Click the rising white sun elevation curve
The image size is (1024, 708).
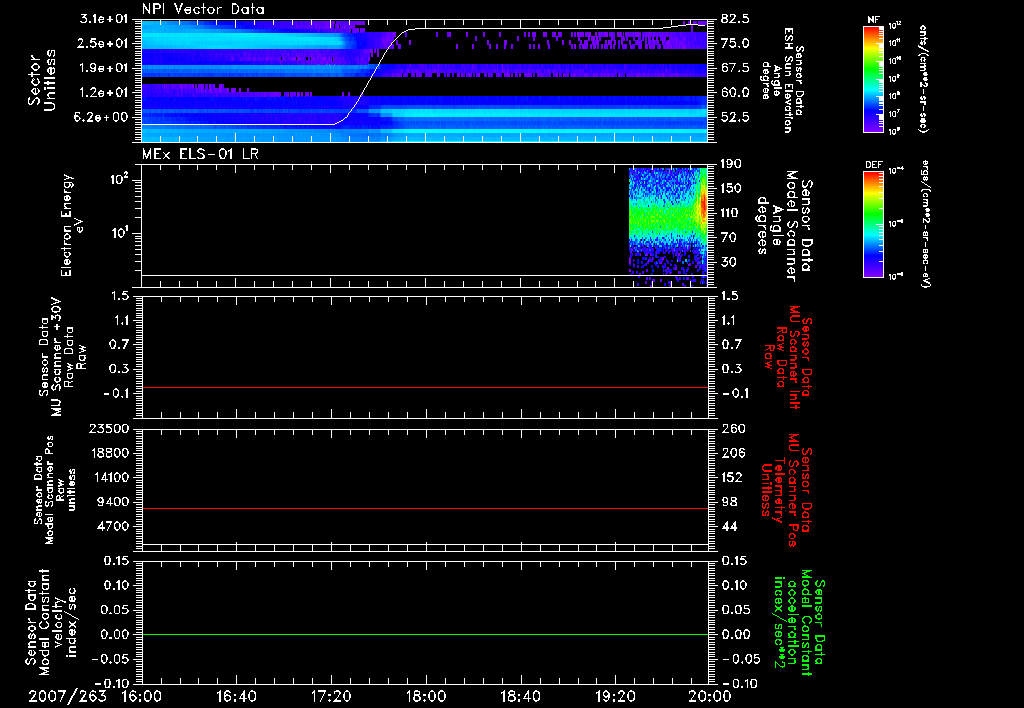[371, 77]
